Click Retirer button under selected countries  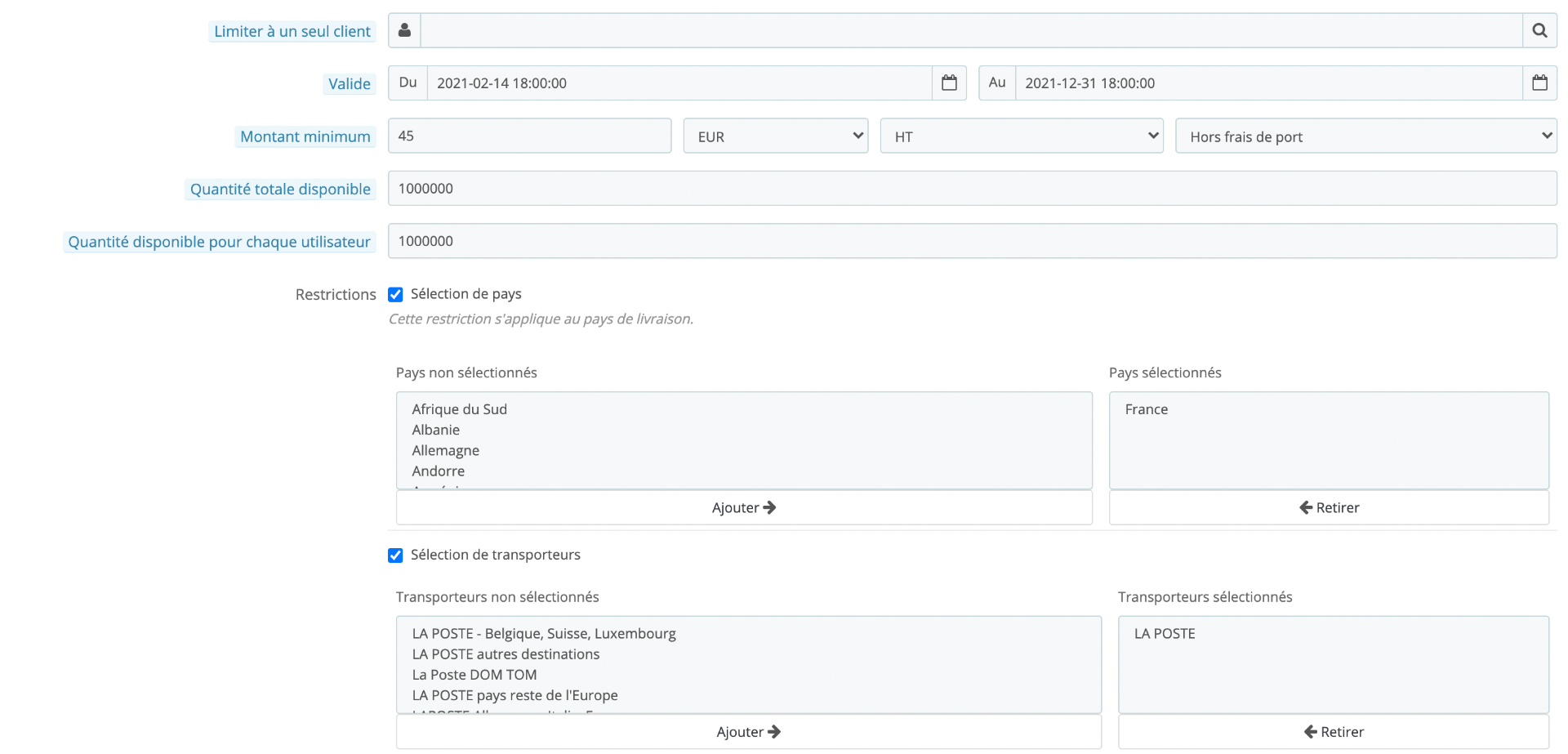pyautogui.click(x=1329, y=508)
